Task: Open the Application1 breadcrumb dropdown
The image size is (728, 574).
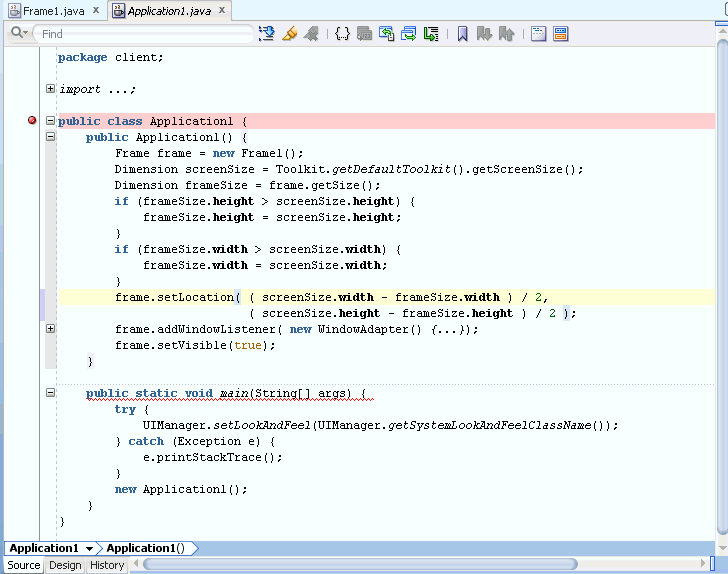Action: coord(89,549)
